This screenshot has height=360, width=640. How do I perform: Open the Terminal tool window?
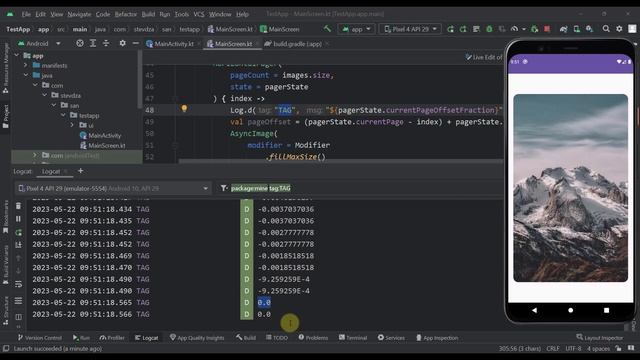[x=353, y=338]
